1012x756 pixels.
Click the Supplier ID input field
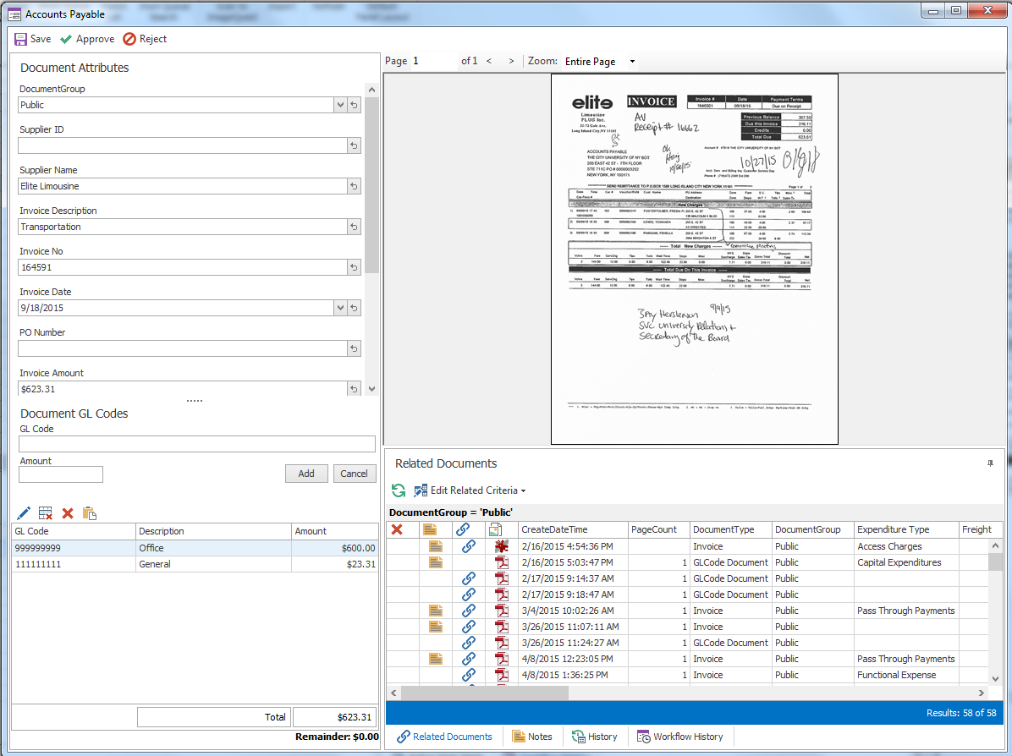[x=183, y=145]
